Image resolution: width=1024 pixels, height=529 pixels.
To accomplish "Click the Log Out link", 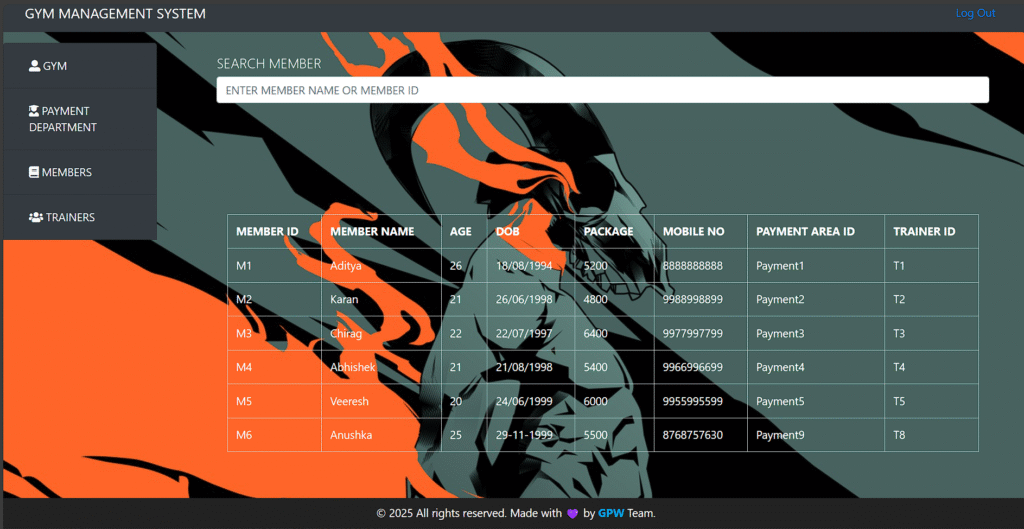I will pos(975,13).
